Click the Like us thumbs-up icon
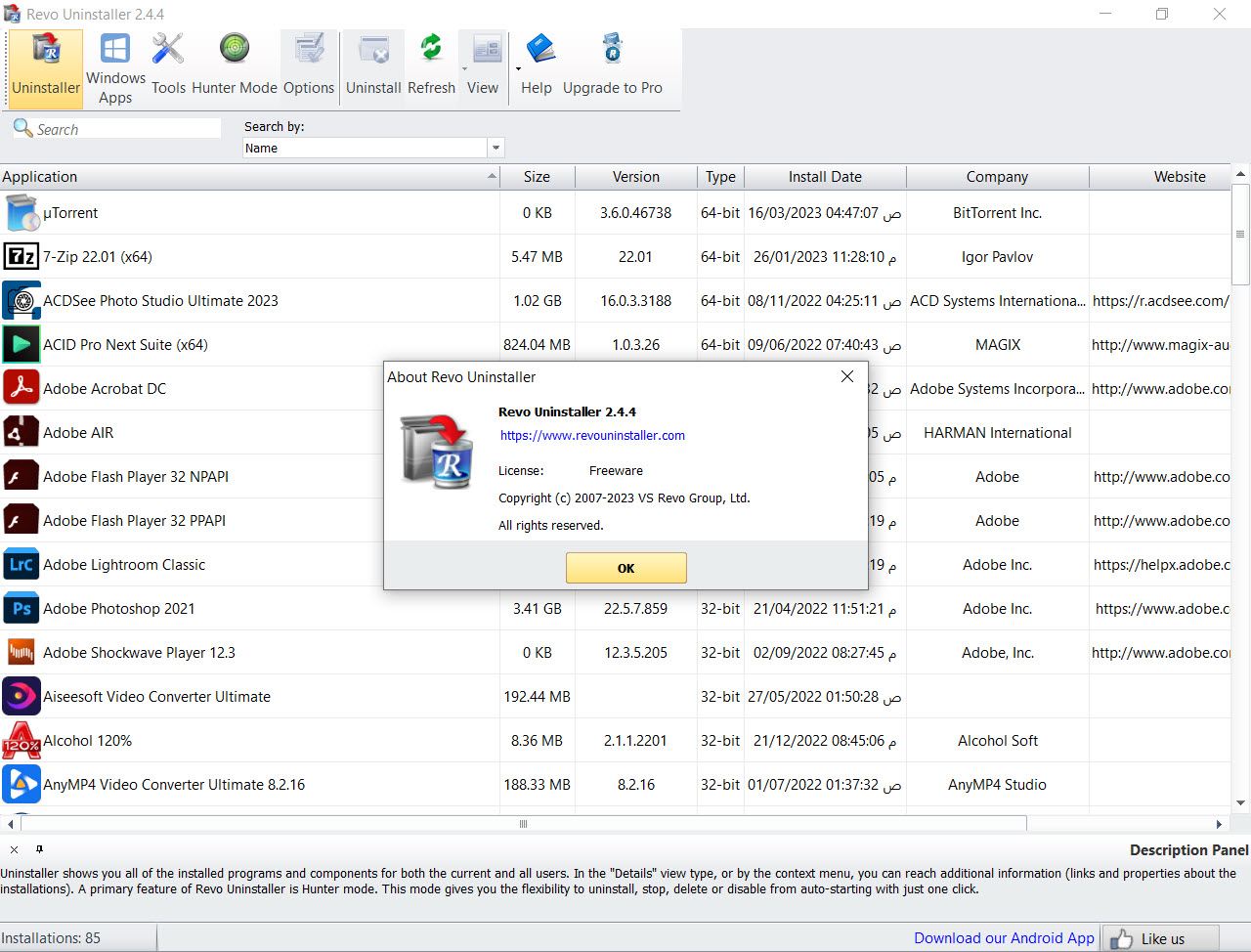This screenshot has height=952, width=1251. pos(1122,938)
